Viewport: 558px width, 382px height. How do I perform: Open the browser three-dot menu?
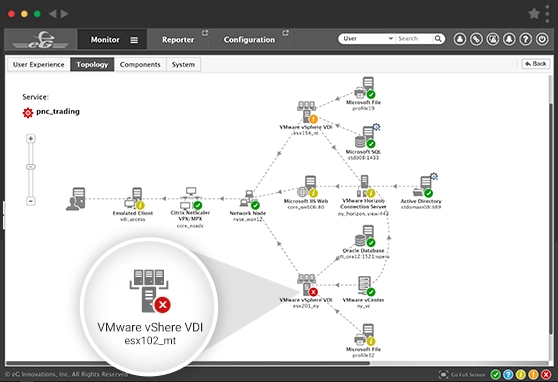547,14
